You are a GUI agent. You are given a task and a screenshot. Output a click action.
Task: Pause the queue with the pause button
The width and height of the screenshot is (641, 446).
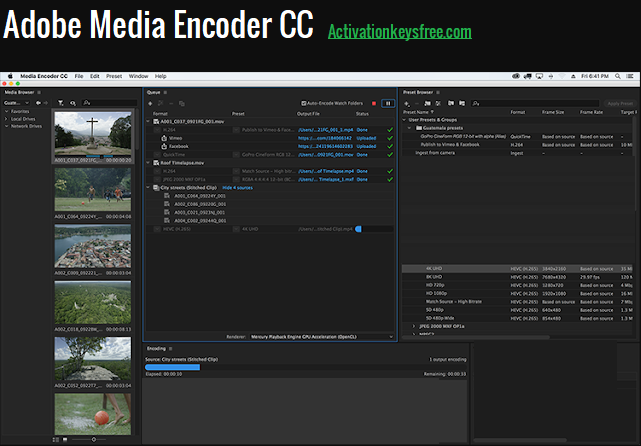click(388, 103)
